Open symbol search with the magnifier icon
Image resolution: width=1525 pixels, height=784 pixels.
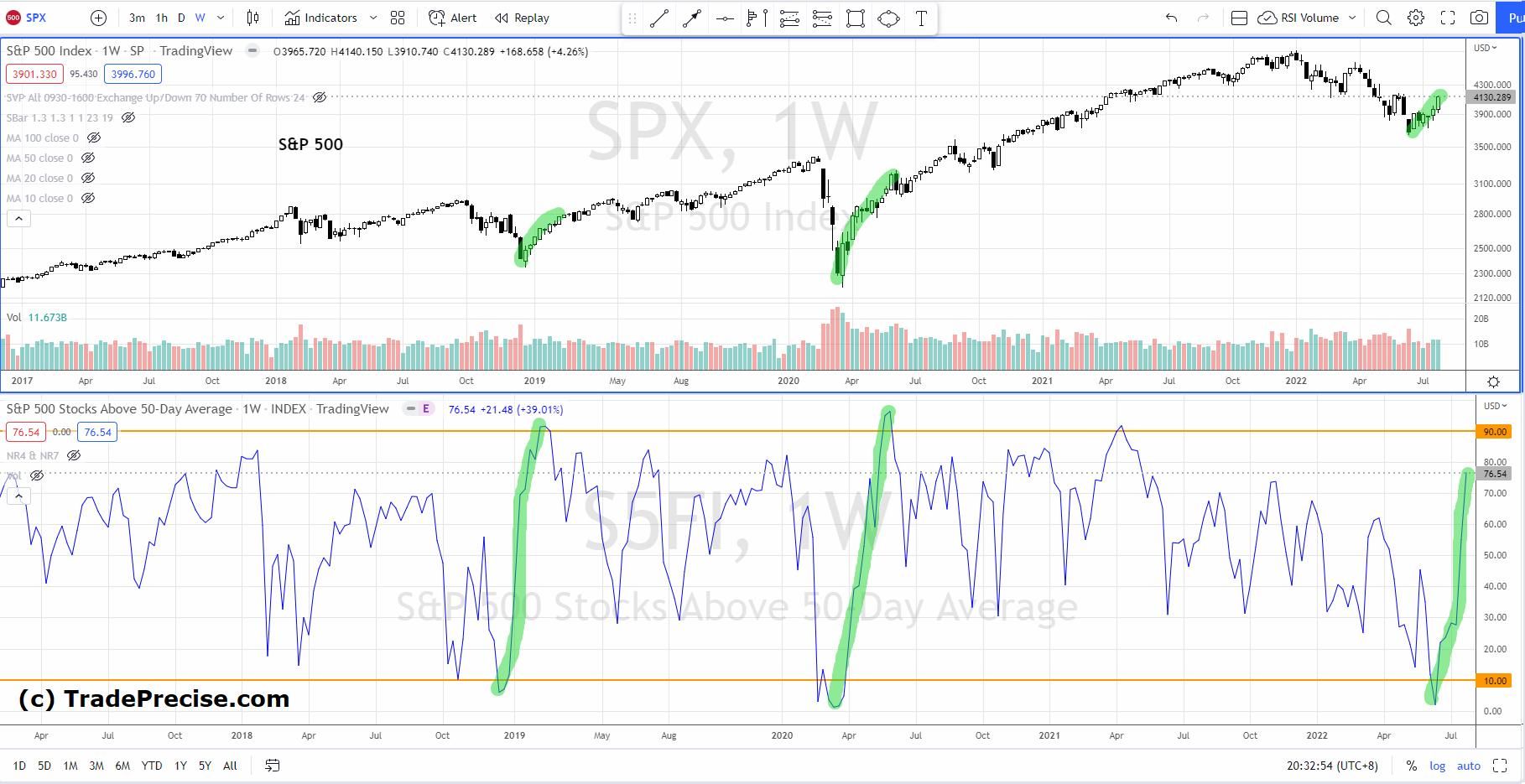pos(1384,18)
